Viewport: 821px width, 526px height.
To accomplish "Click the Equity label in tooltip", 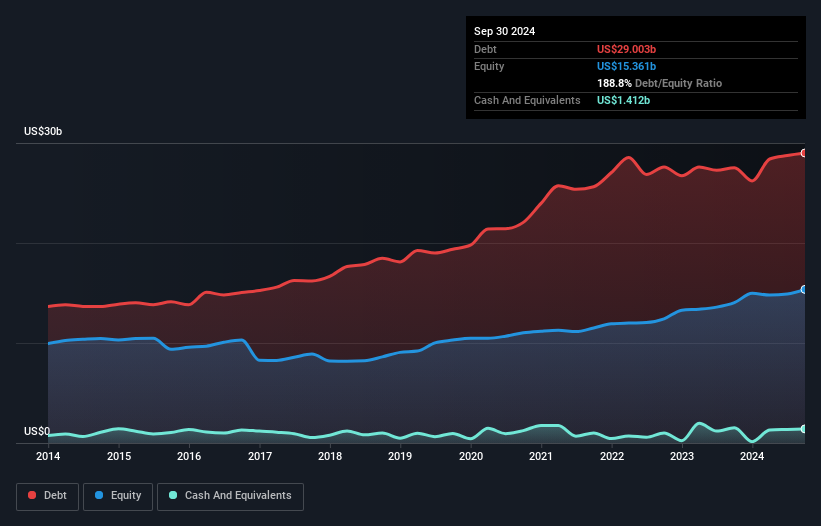I will pos(489,66).
